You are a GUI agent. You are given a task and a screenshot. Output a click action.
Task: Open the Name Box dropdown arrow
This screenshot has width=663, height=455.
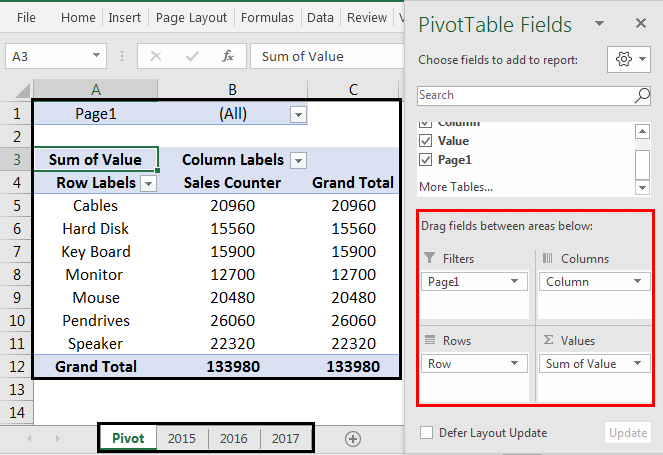(96, 55)
